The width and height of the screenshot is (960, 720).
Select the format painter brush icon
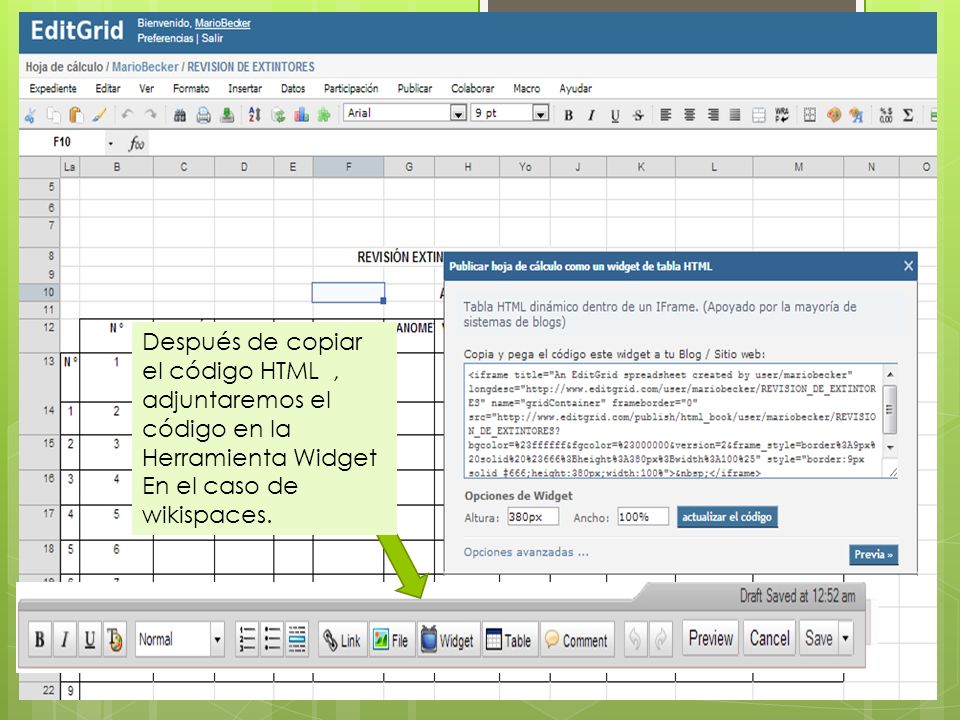point(99,114)
